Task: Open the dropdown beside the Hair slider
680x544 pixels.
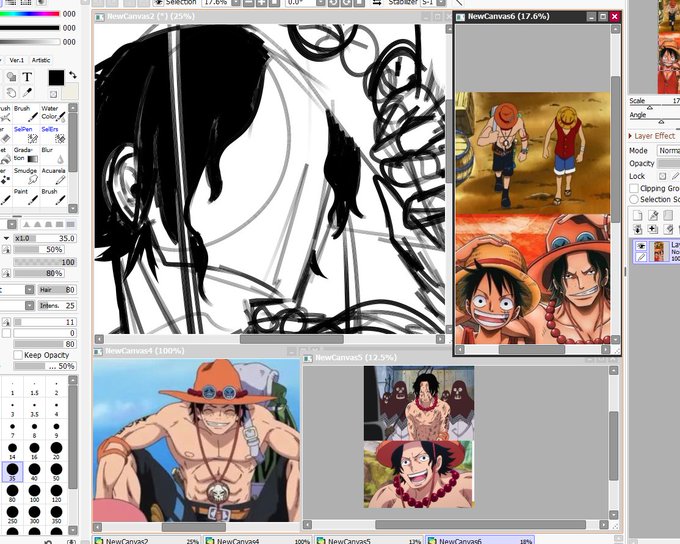Action: tap(29, 290)
